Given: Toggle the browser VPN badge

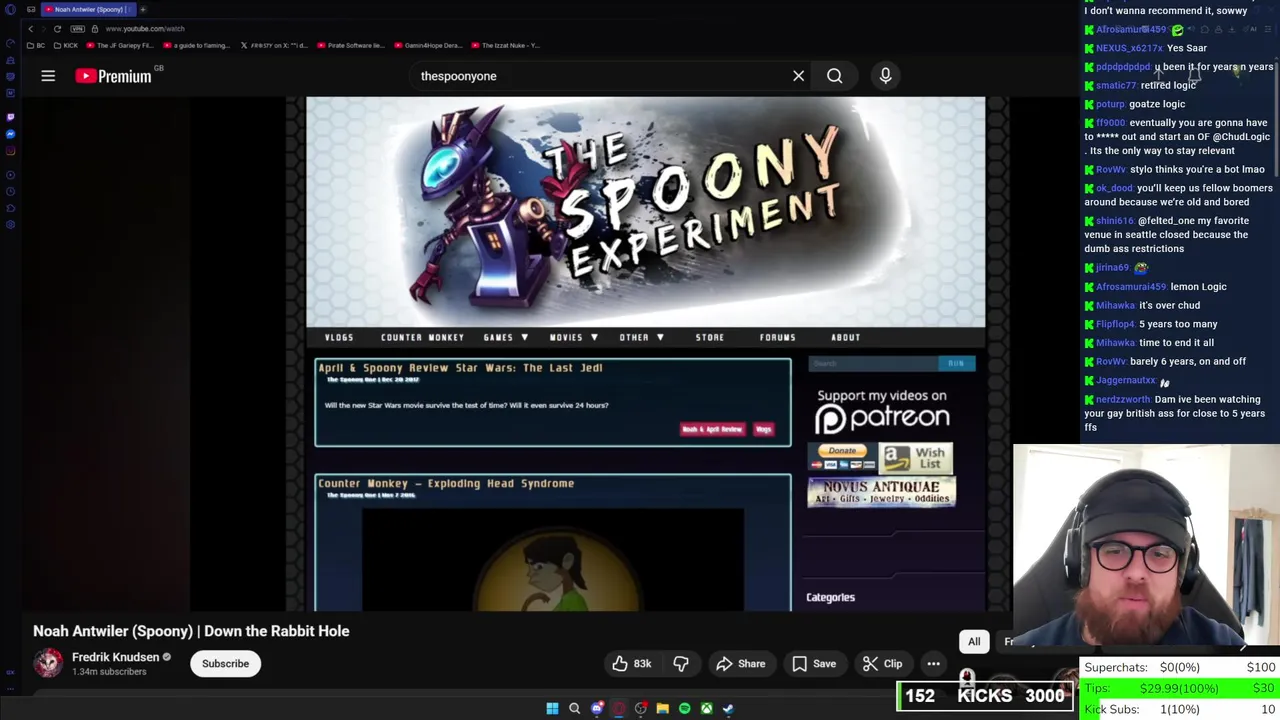Looking at the screenshot, I should [78, 29].
